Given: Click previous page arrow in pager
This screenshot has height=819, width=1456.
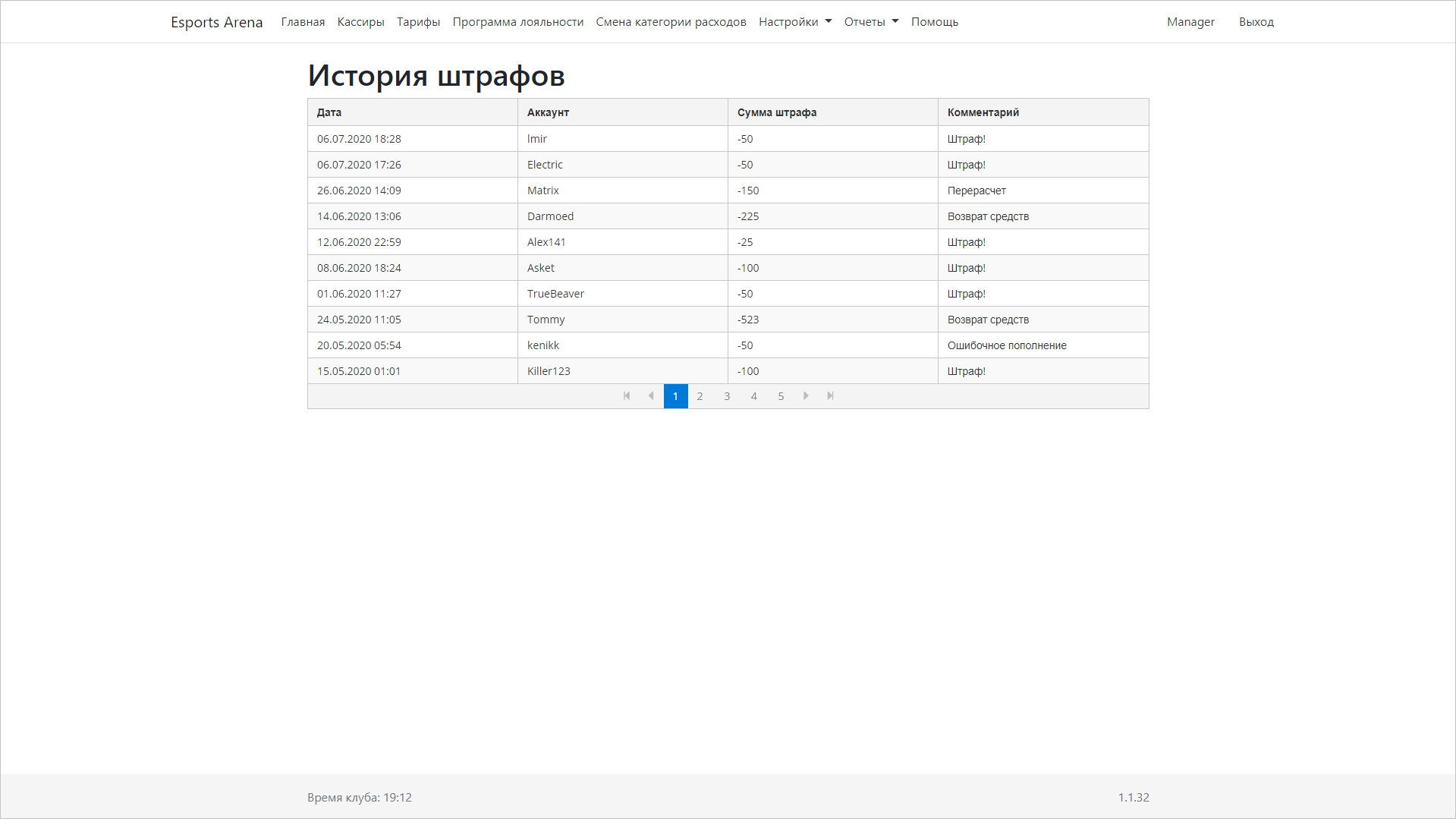Looking at the screenshot, I should click(651, 396).
